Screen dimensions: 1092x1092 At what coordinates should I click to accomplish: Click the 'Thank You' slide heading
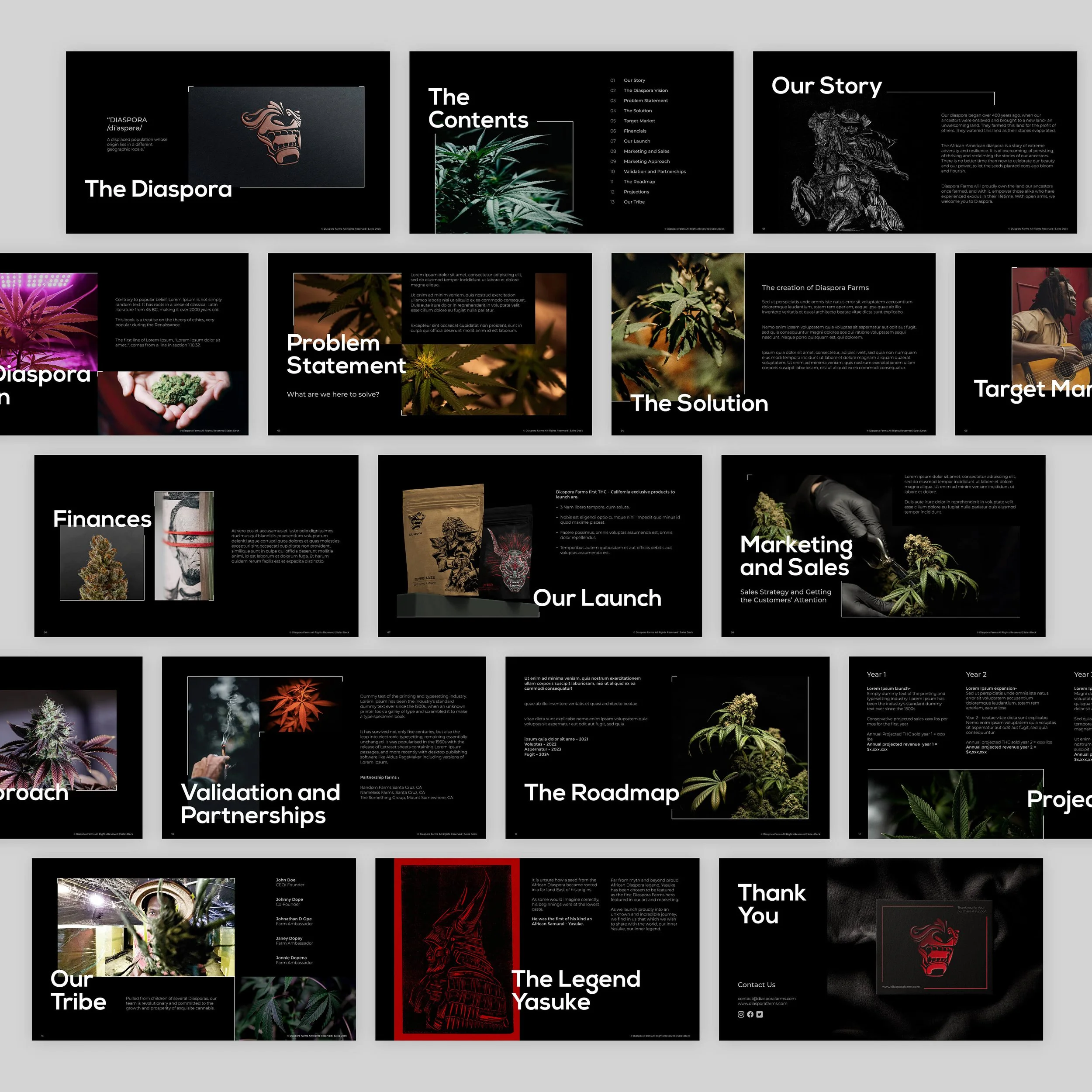pyautogui.click(x=771, y=904)
